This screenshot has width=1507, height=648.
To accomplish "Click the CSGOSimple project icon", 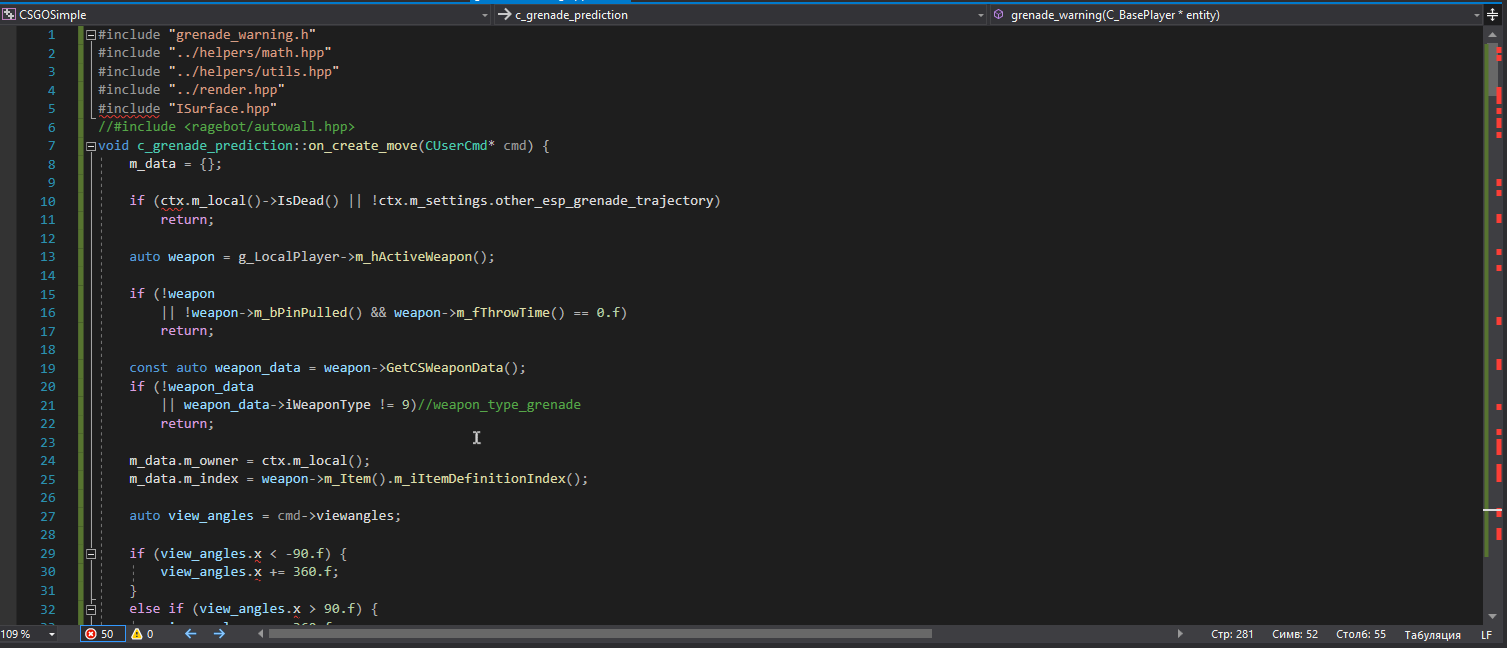I will tap(10, 15).
